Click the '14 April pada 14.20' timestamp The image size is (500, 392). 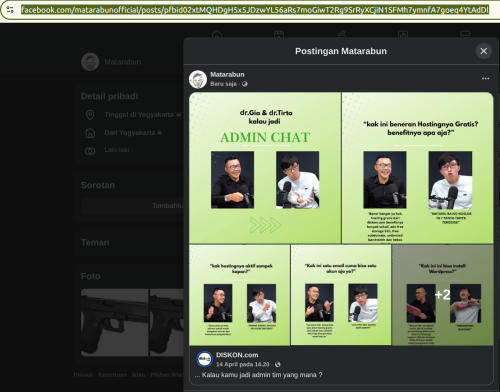click(x=243, y=364)
